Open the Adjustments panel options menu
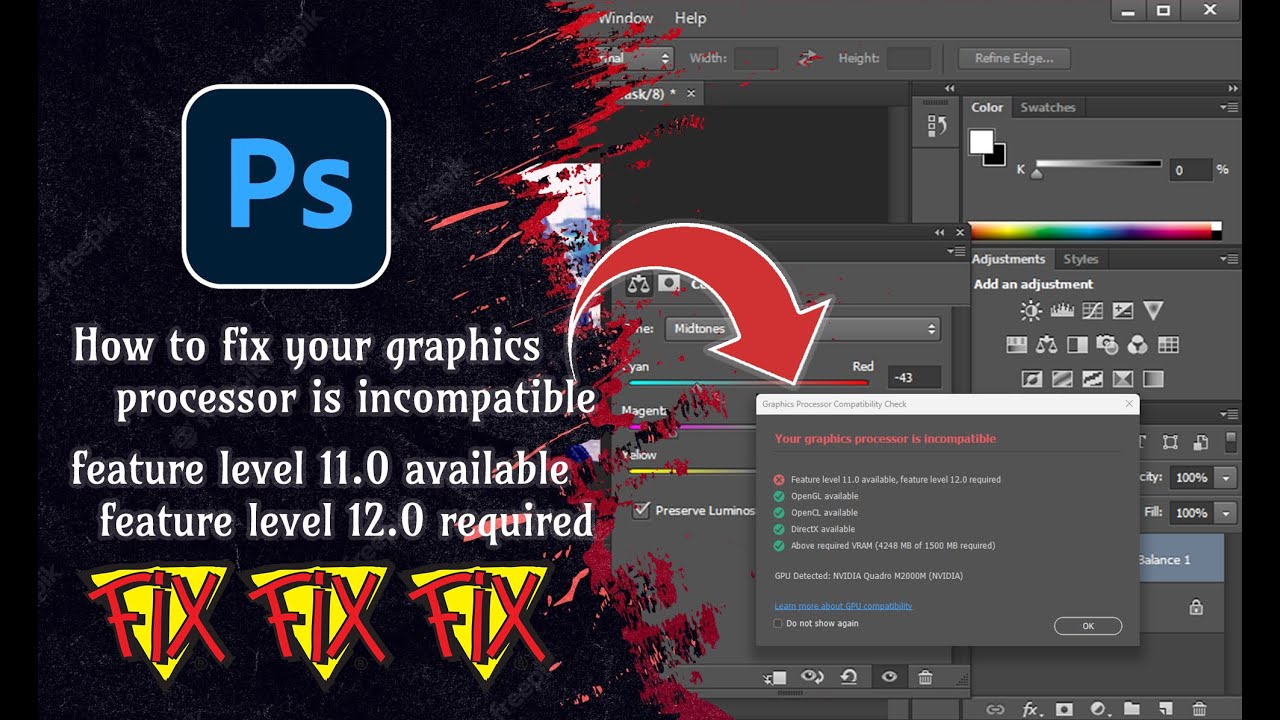Screen dimensions: 1280x720 [1229, 259]
